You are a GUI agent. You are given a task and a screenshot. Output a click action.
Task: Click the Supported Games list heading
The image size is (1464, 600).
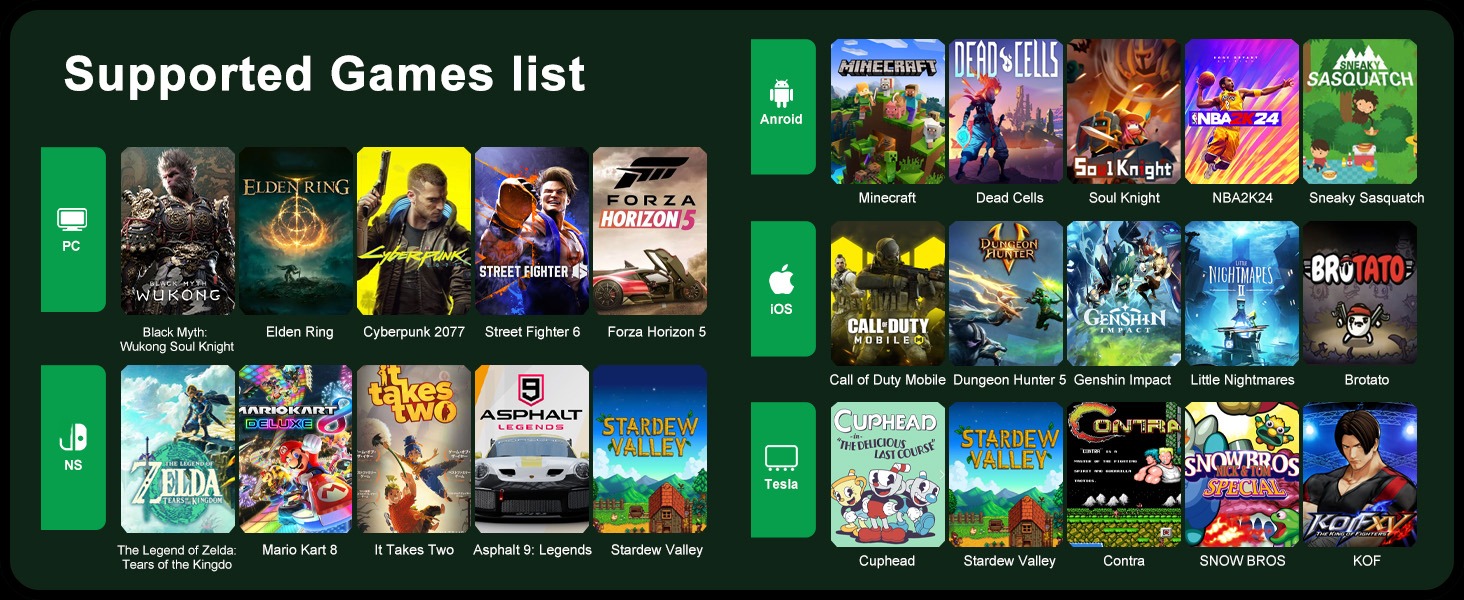click(325, 74)
